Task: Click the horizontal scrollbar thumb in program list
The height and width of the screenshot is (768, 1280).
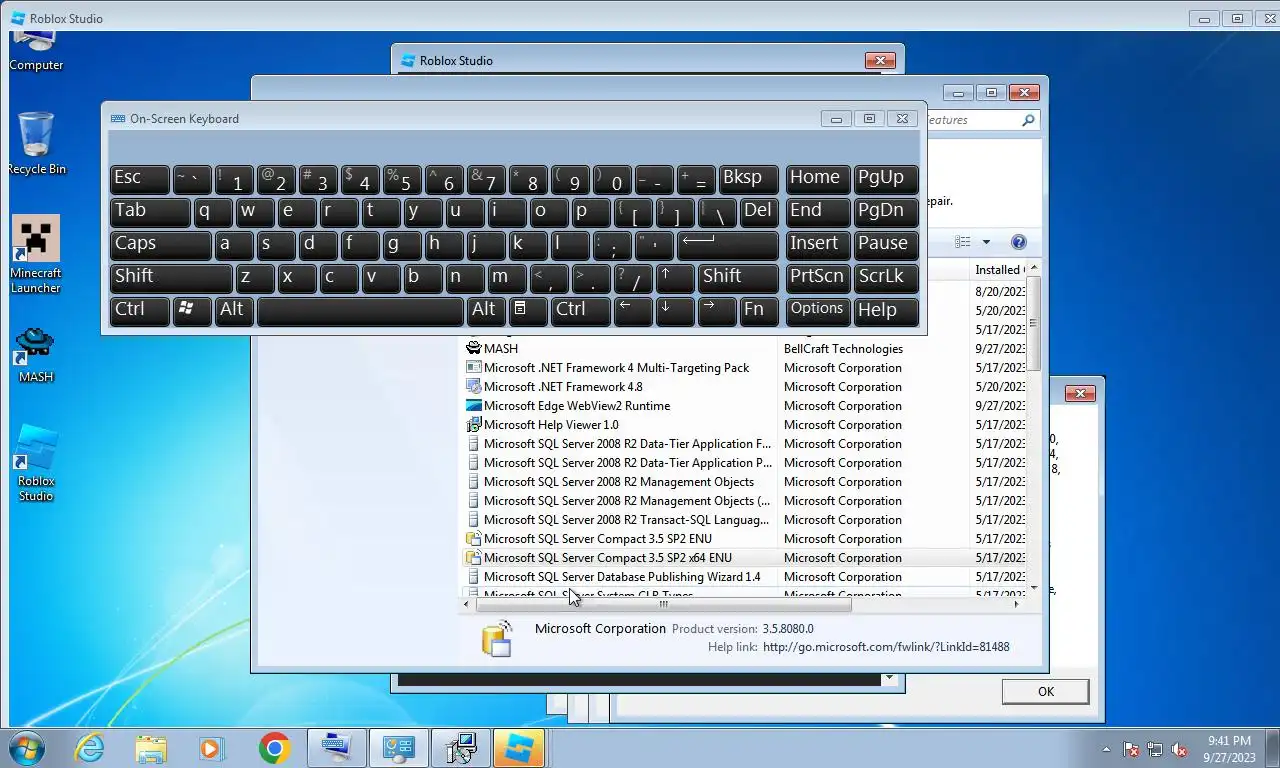Action: (663, 604)
